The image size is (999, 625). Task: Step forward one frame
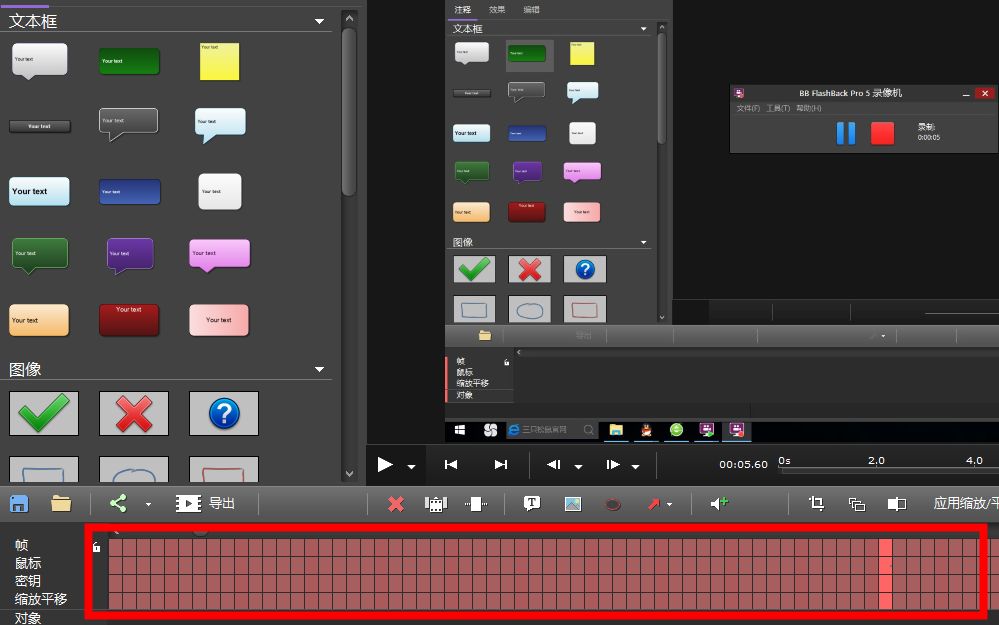613,464
